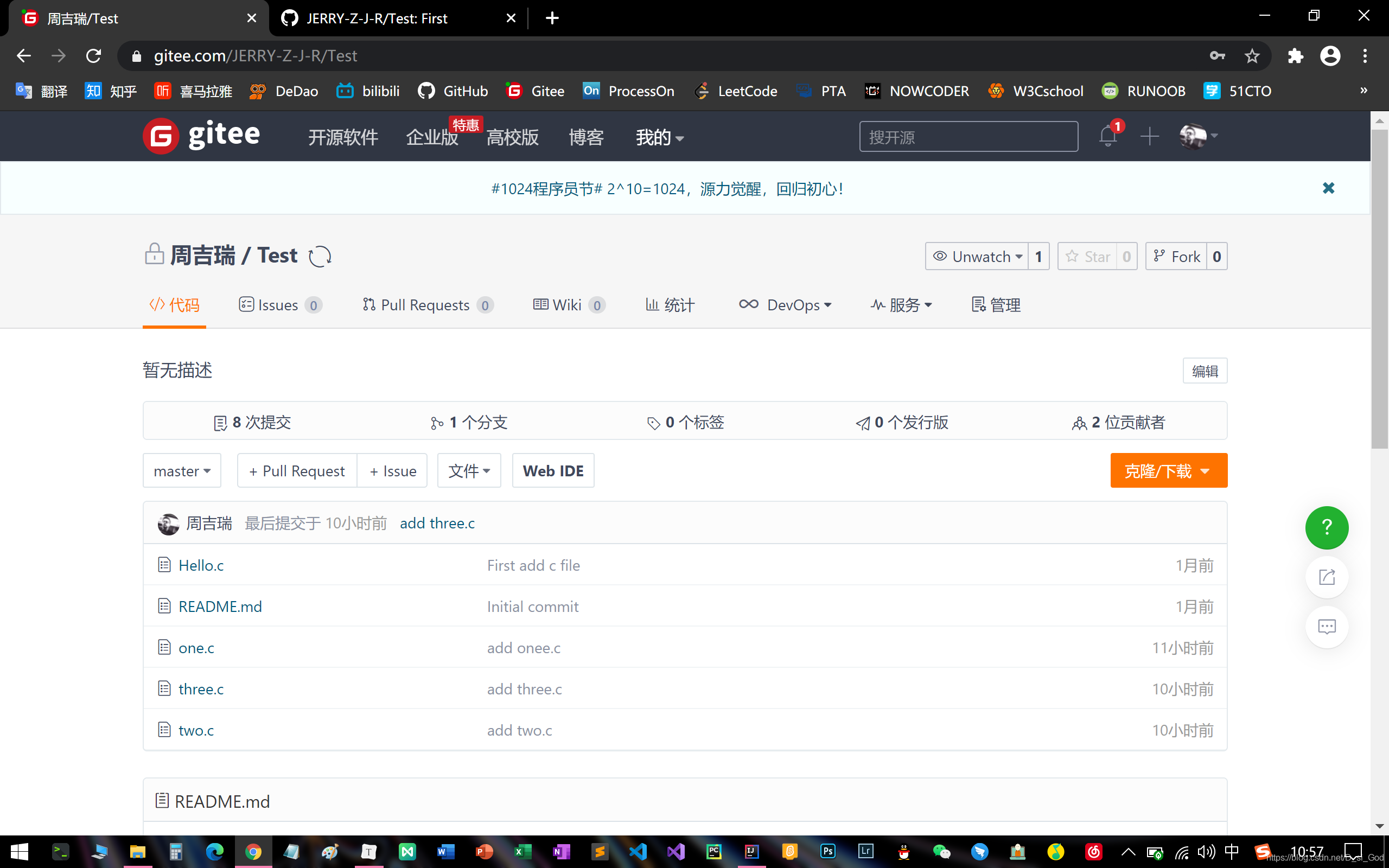The image size is (1389, 868).
Task: Expand the DevOps menu
Action: (785, 305)
